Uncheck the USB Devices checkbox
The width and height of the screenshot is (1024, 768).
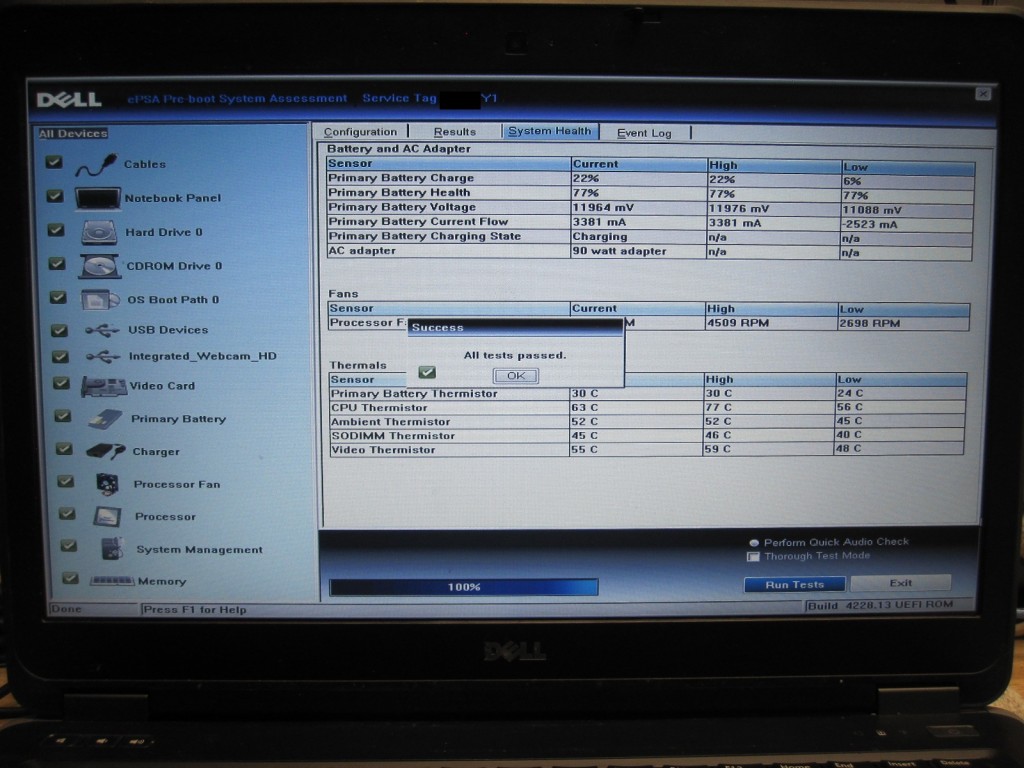[60, 329]
